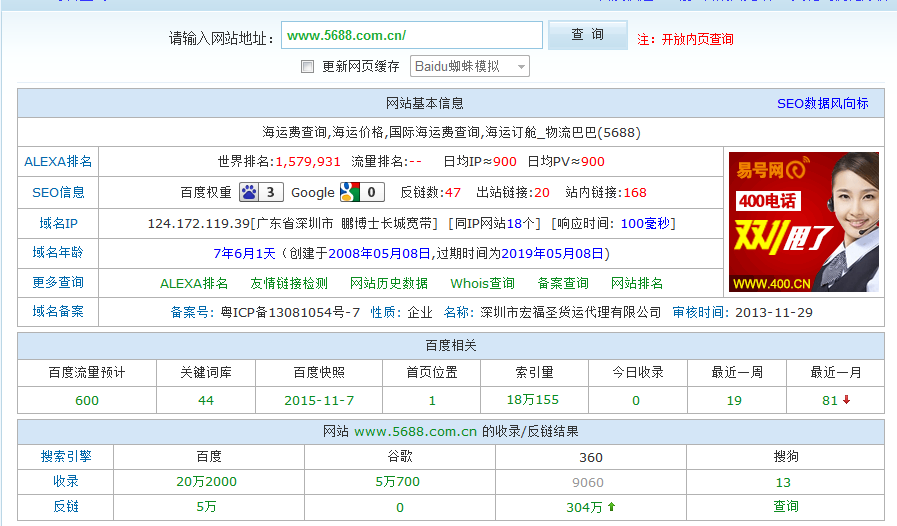The width and height of the screenshot is (897, 526).
Task: Toggle the 更新网页缓存 checkbox
Action: pyautogui.click(x=308, y=67)
